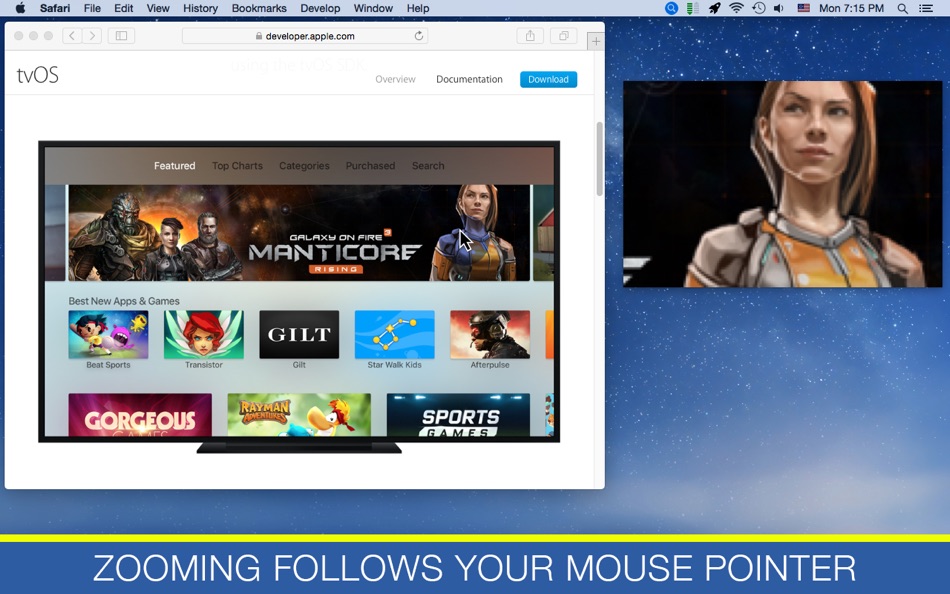The width and height of the screenshot is (950, 594).
Task: Open the volume control in menu bar
Action: tap(779, 8)
